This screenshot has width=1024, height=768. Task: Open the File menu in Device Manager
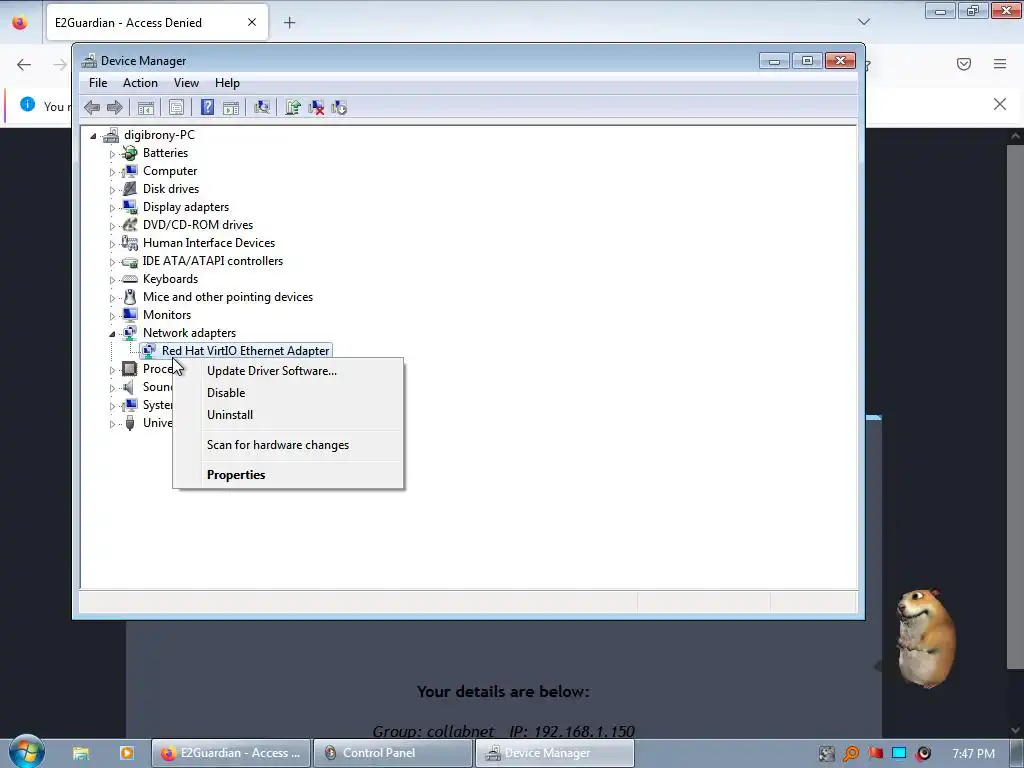click(x=98, y=83)
